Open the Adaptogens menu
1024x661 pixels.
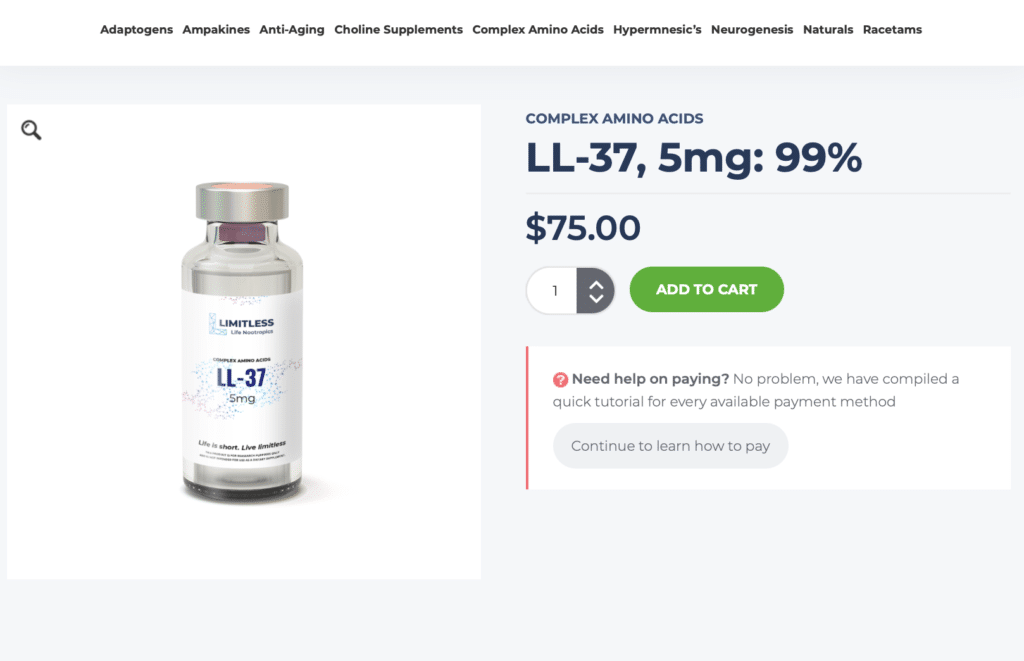click(x=136, y=29)
